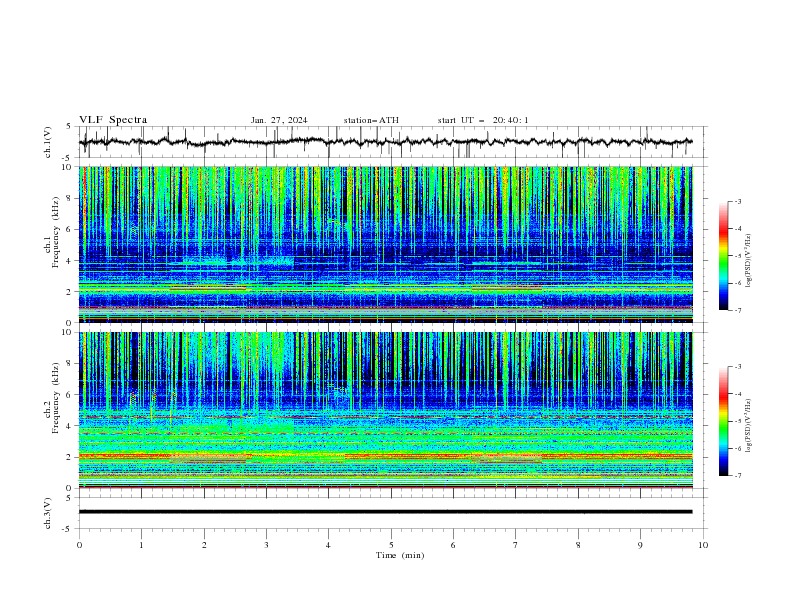Click the ch.2 spectrogram color bar

[723, 421]
